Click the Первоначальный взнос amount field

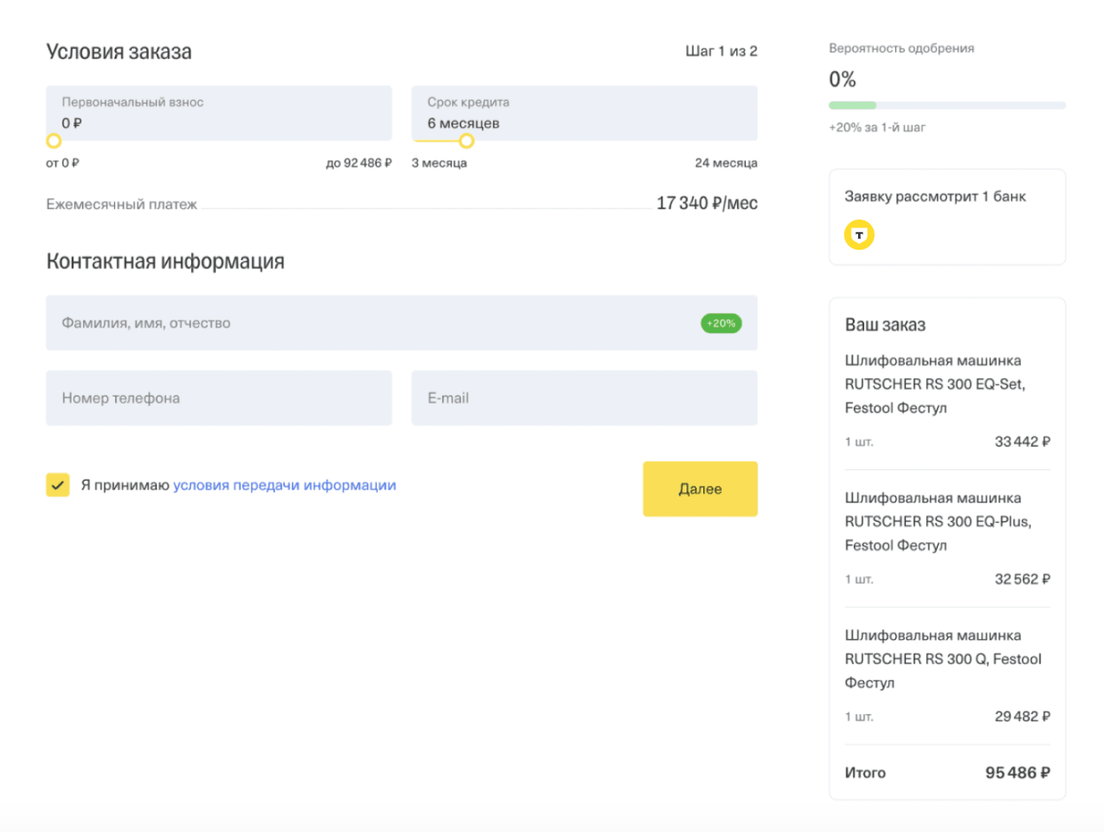(218, 113)
